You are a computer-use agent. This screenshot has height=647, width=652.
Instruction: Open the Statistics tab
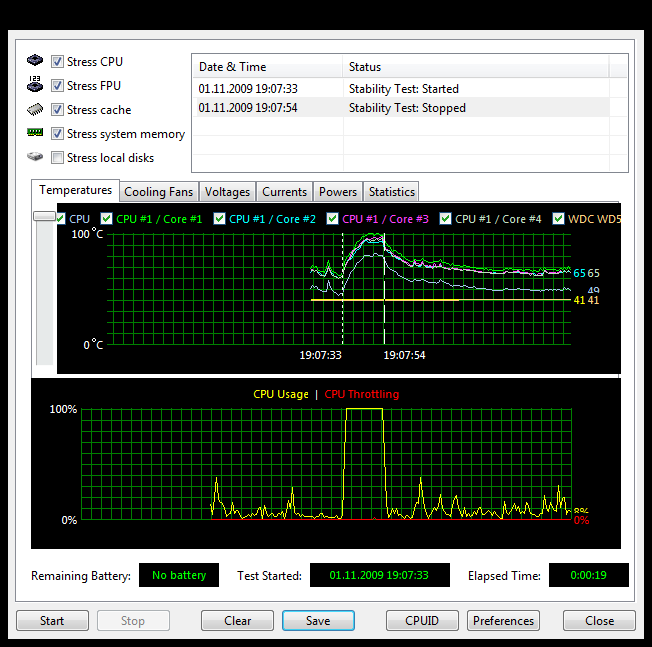(392, 192)
